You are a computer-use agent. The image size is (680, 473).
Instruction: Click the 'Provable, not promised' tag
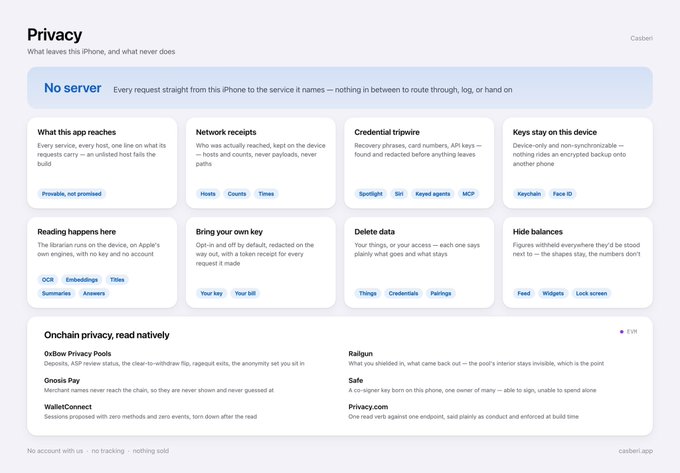pyautogui.click(x=72, y=194)
